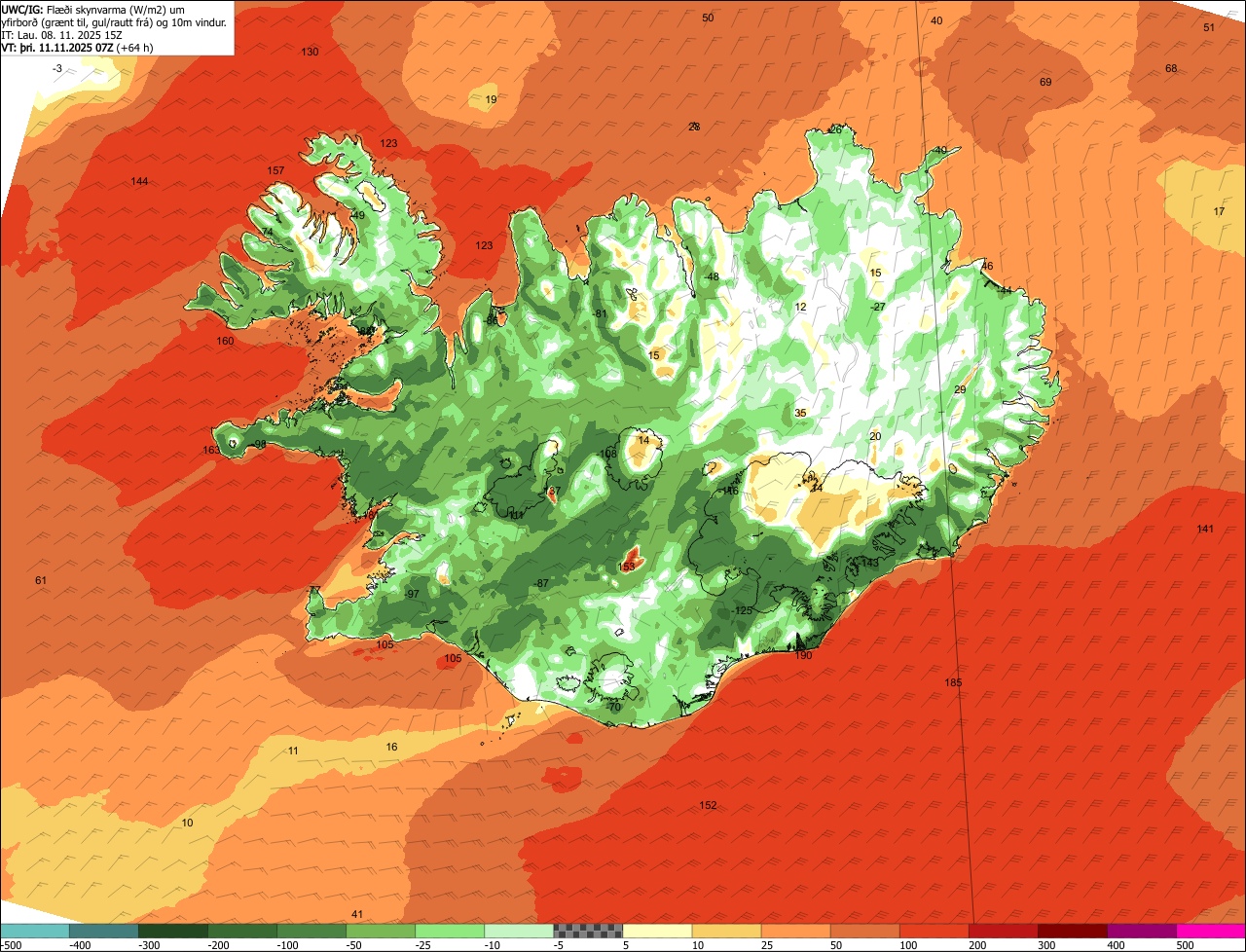Click the 50 to 100 legend swatch
Image resolution: width=1246 pixels, height=952 pixels.
(865, 931)
